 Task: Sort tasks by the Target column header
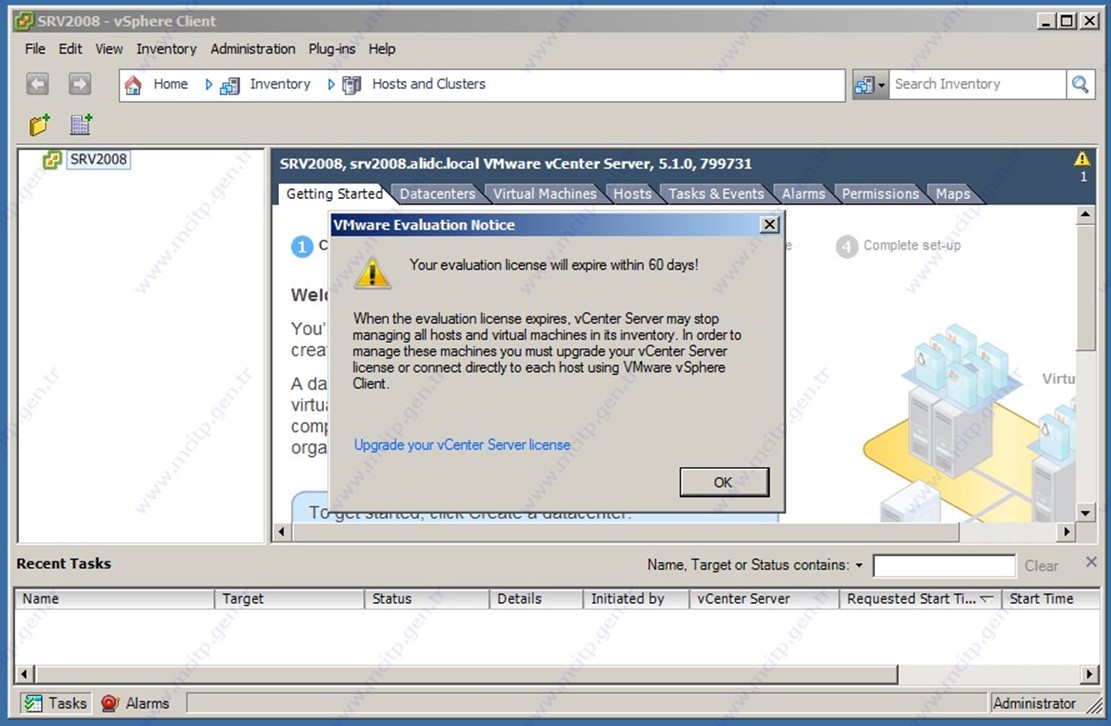pyautogui.click(x=290, y=599)
